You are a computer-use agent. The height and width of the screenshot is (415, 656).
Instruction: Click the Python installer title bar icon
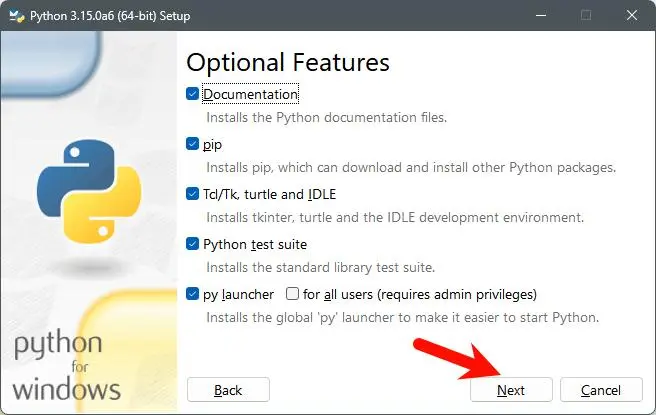tap(17, 16)
